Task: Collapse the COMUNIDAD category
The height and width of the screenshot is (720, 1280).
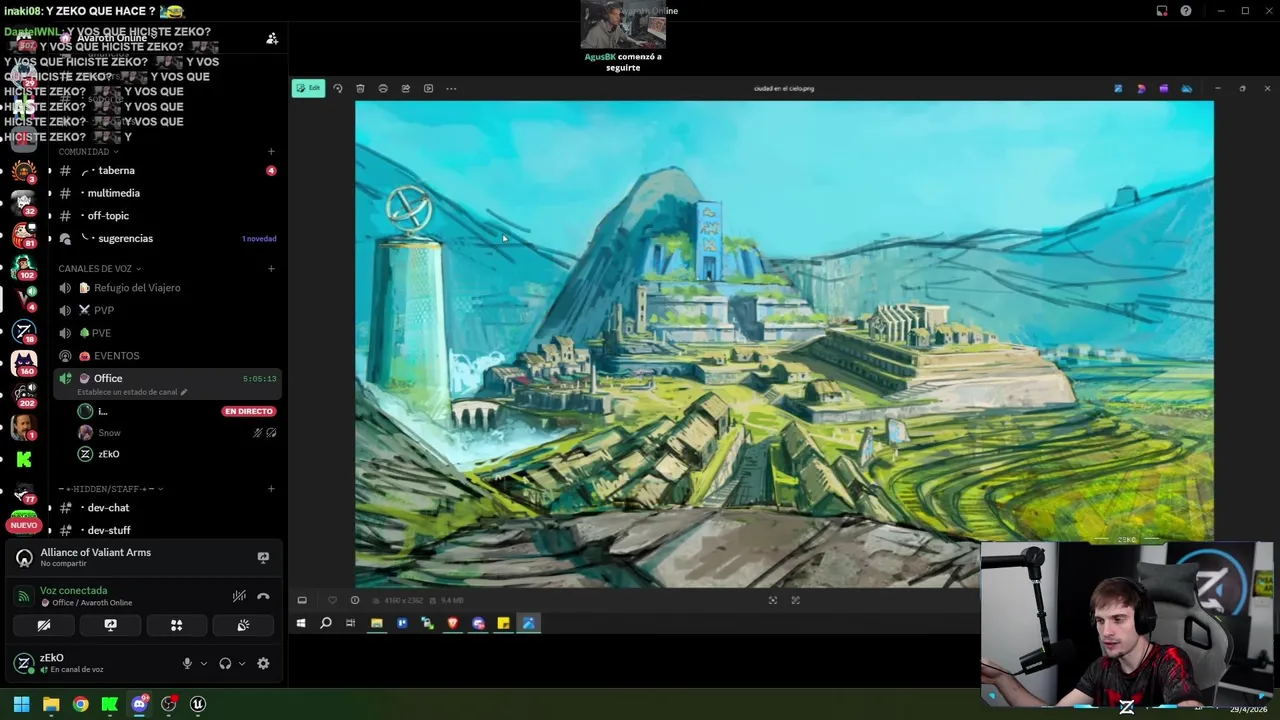Action: 88,152
